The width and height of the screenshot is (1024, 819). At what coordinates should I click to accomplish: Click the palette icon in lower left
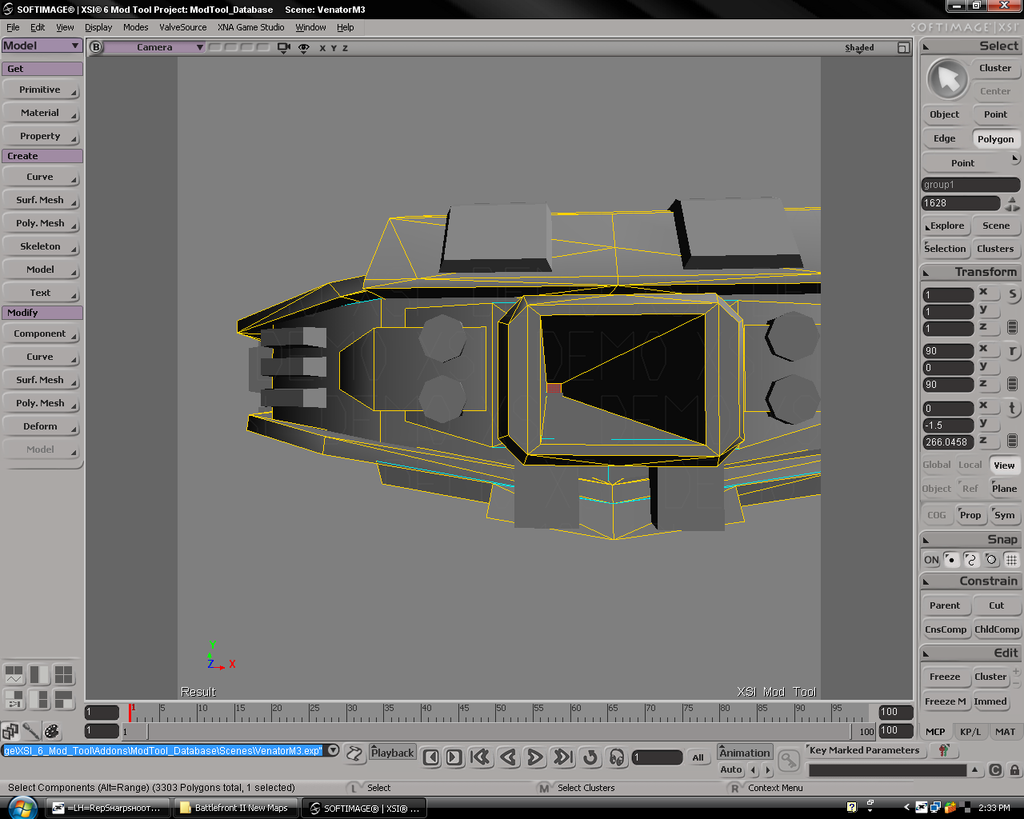tap(52, 731)
